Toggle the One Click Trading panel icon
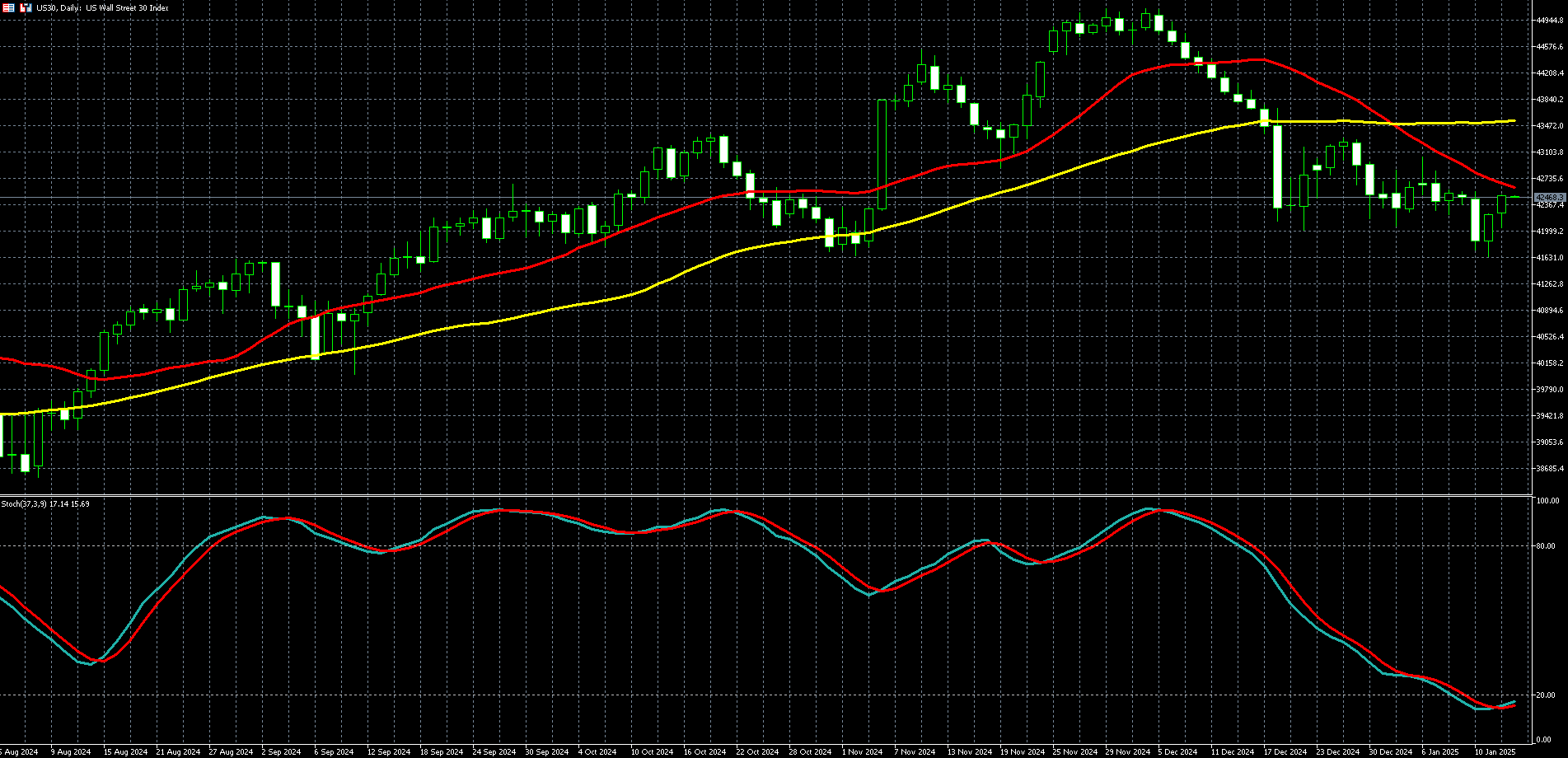The height and width of the screenshot is (758, 1568). (x=26, y=7)
